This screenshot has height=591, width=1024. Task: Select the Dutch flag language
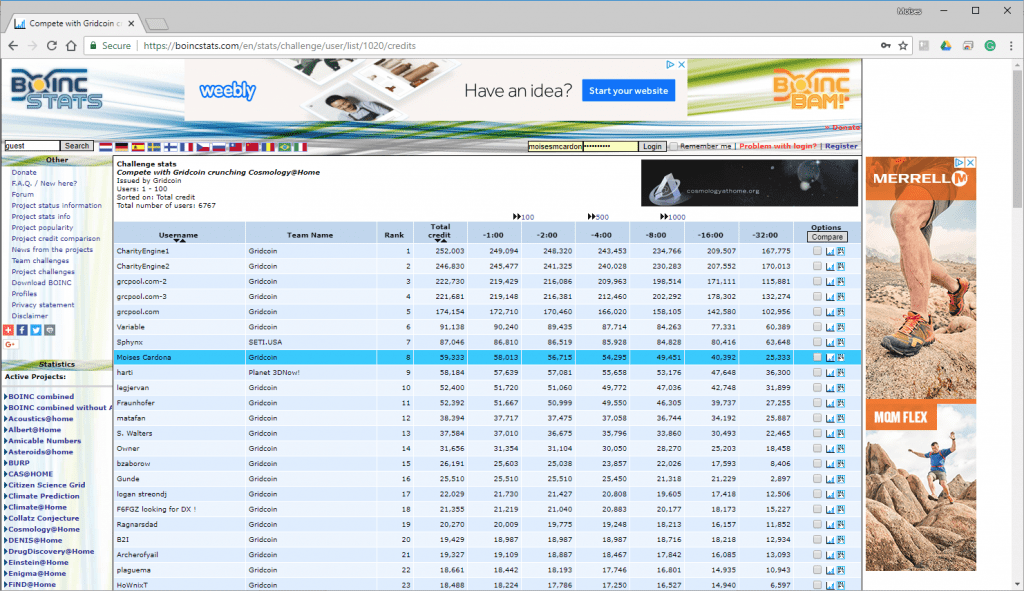tap(105, 147)
